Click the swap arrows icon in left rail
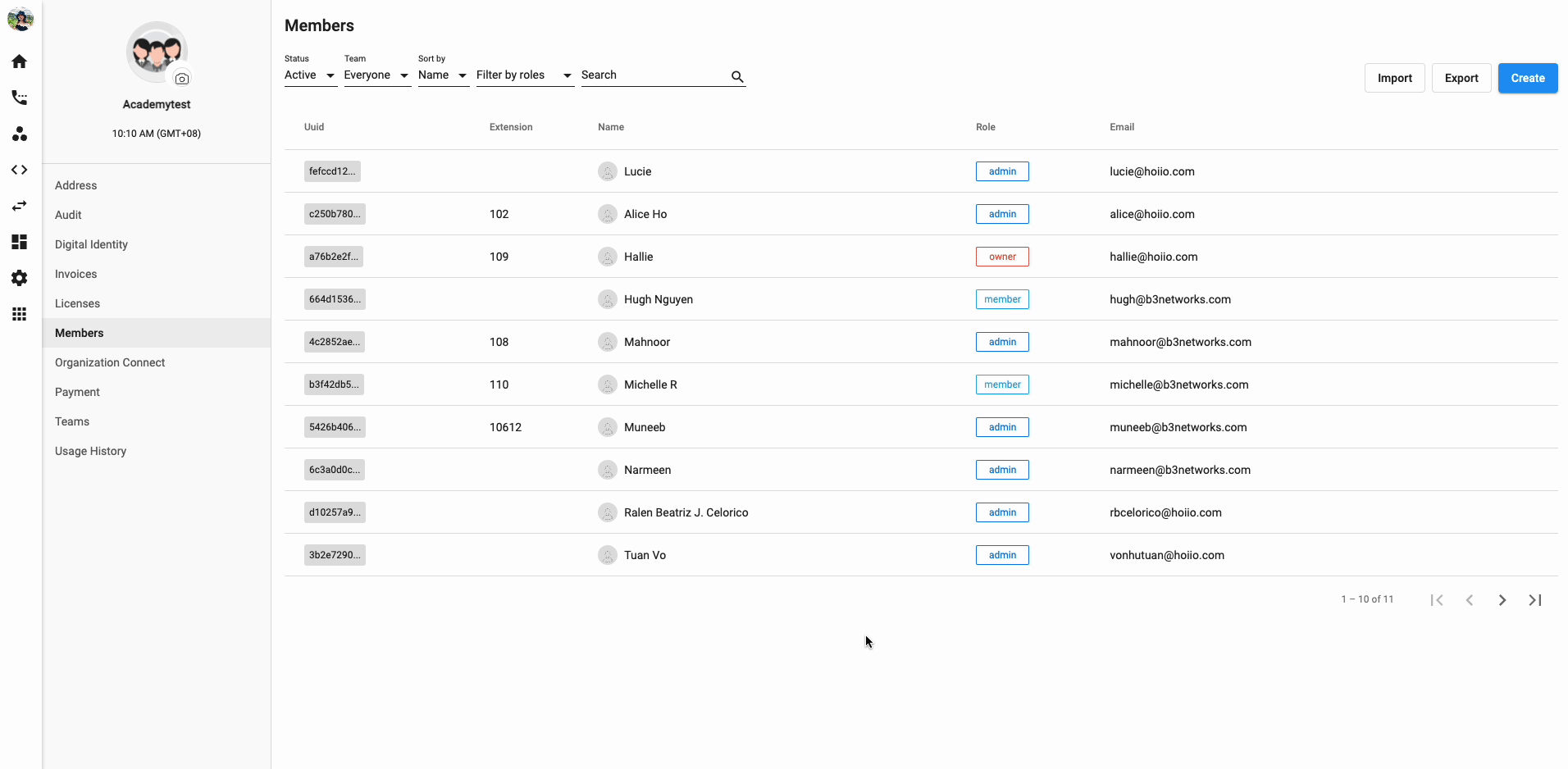The width and height of the screenshot is (1568, 769). [20, 206]
